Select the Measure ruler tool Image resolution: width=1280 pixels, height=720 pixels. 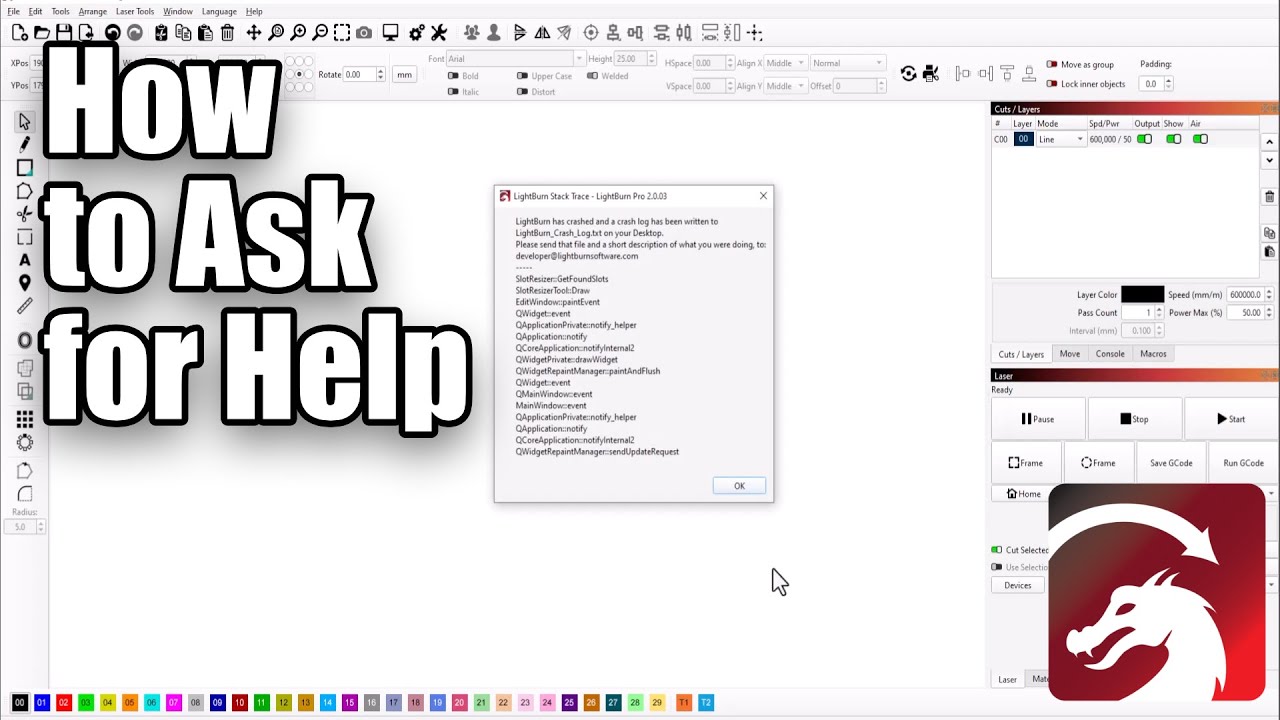coord(25,306)
